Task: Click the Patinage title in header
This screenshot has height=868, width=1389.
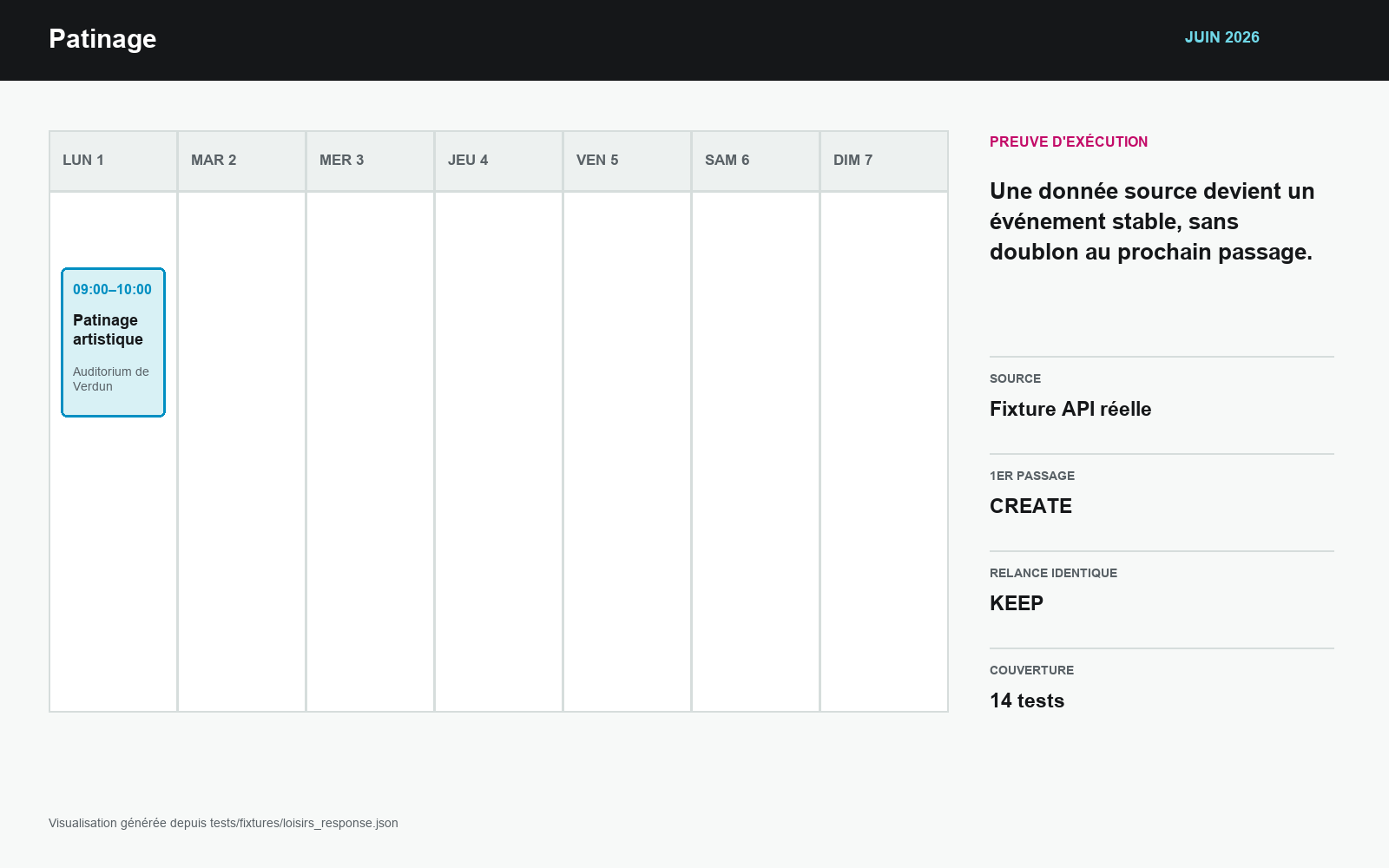Action: pyautogui.click(x=102, y=39)
